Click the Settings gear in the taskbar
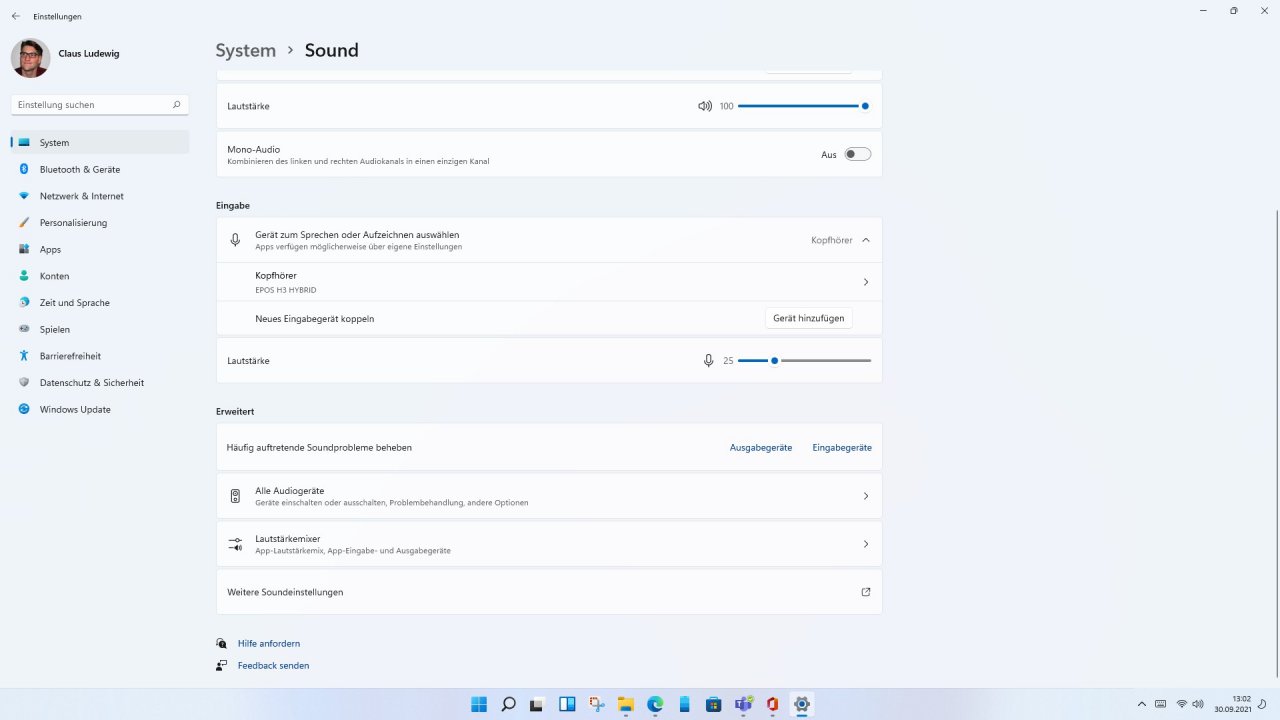Screen dimensions: 1280x720 pyautogui.click(x=801, y=704)
